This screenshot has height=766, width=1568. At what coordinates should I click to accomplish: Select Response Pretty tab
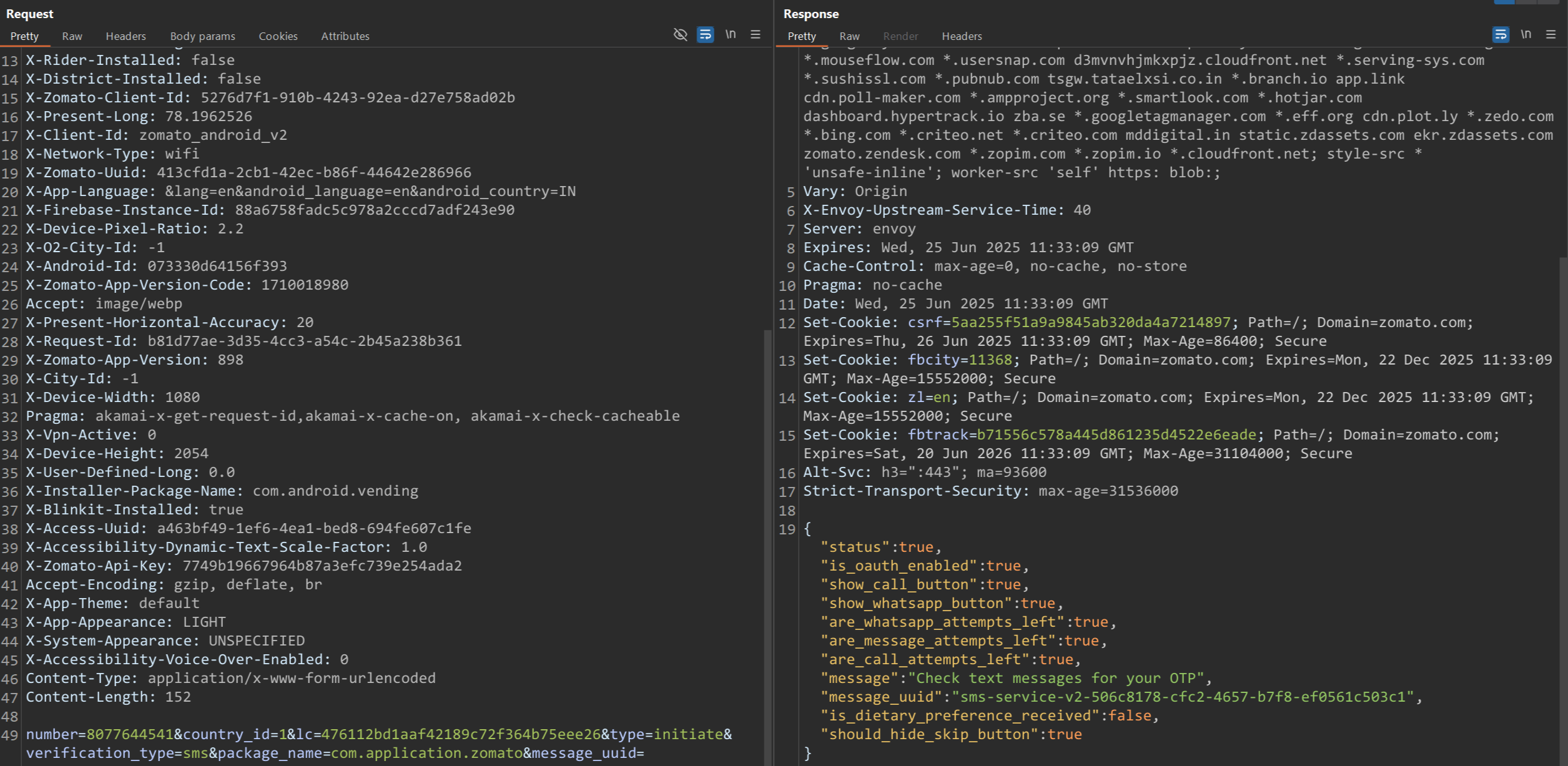click(802, 36)
